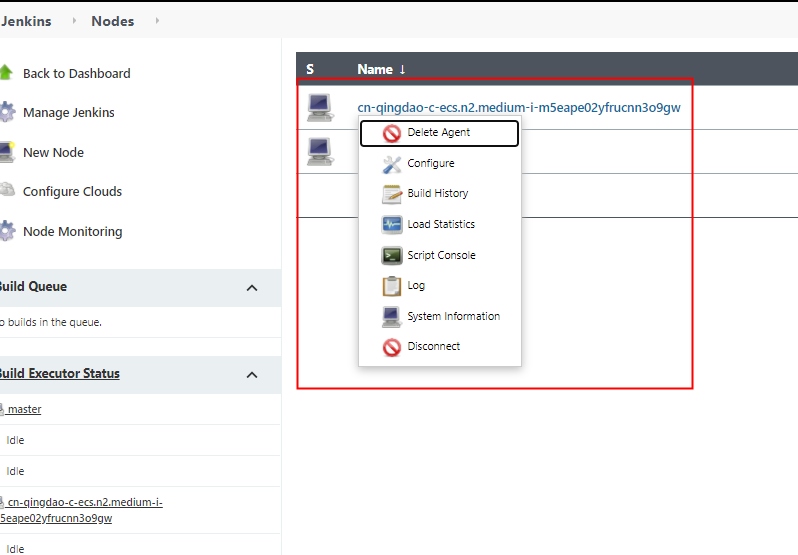Viewport: 798px width, 555px height.
Task: Open Manage Jenkins link
Action: (x=69, y=112)
